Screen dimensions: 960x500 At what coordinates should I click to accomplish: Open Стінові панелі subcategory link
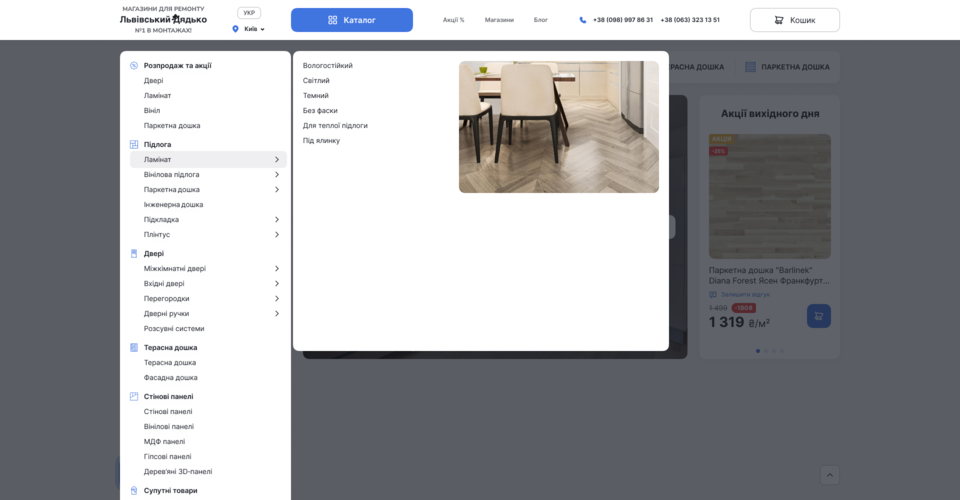pyautogui.click(x=168, y=412)
